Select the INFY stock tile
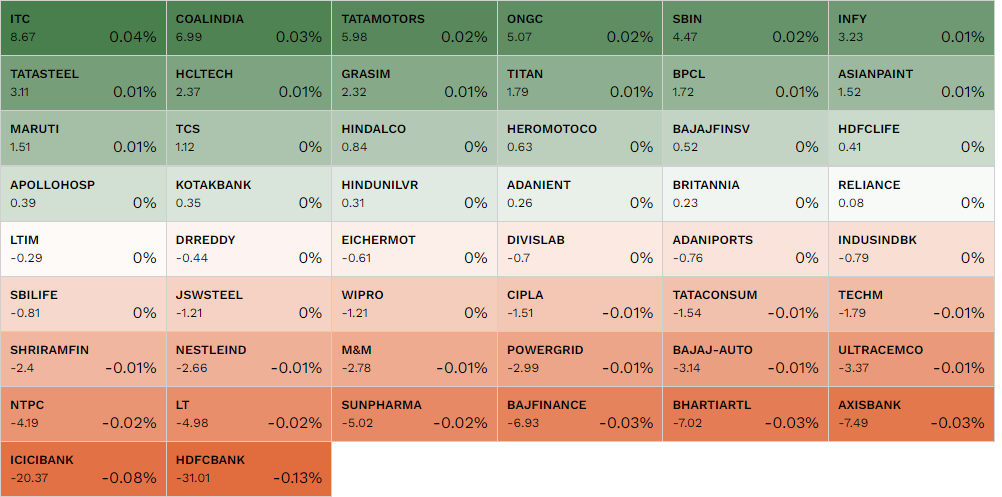 pos(911,28)
